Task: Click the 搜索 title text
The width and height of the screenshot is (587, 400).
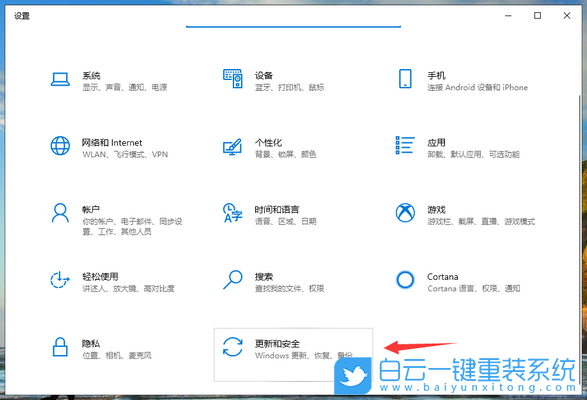Action: [264, 276]
